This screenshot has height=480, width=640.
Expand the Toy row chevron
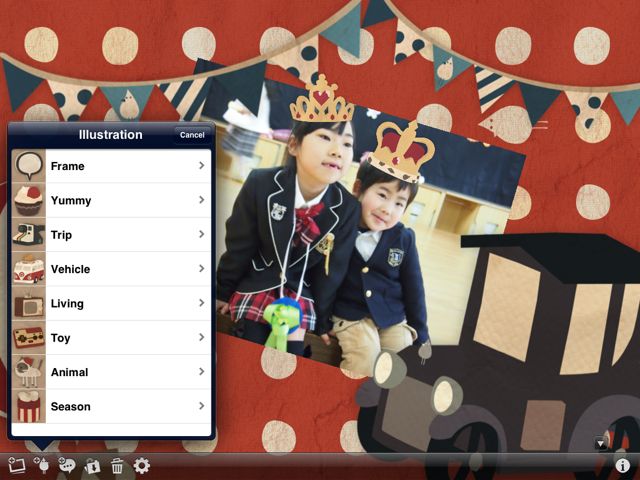click(202, 337)
